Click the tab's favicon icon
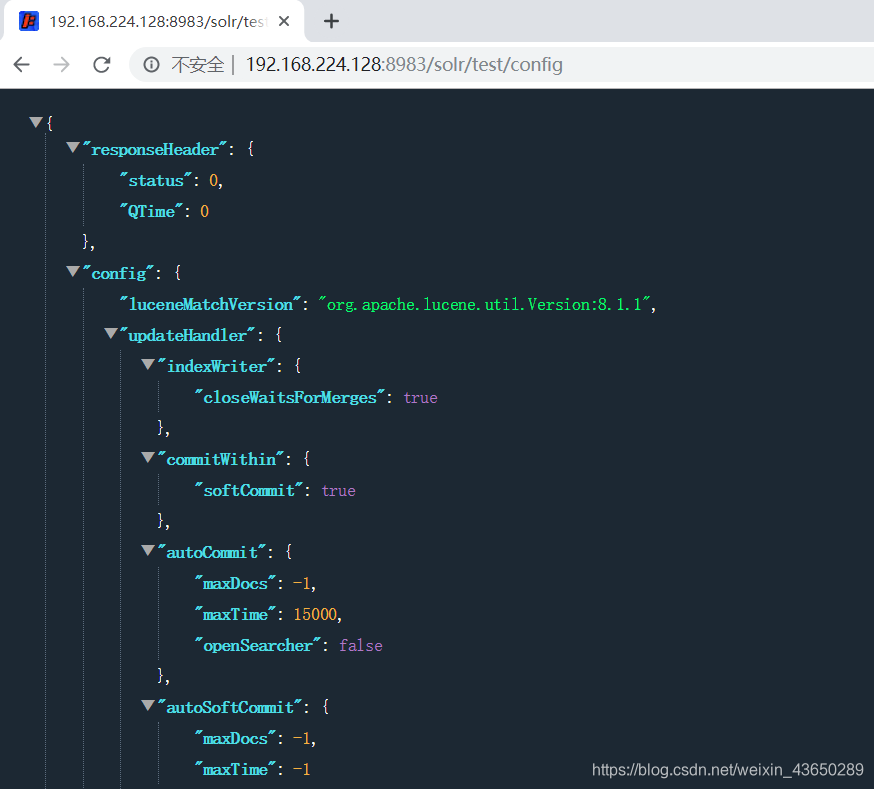 [28, 21]
